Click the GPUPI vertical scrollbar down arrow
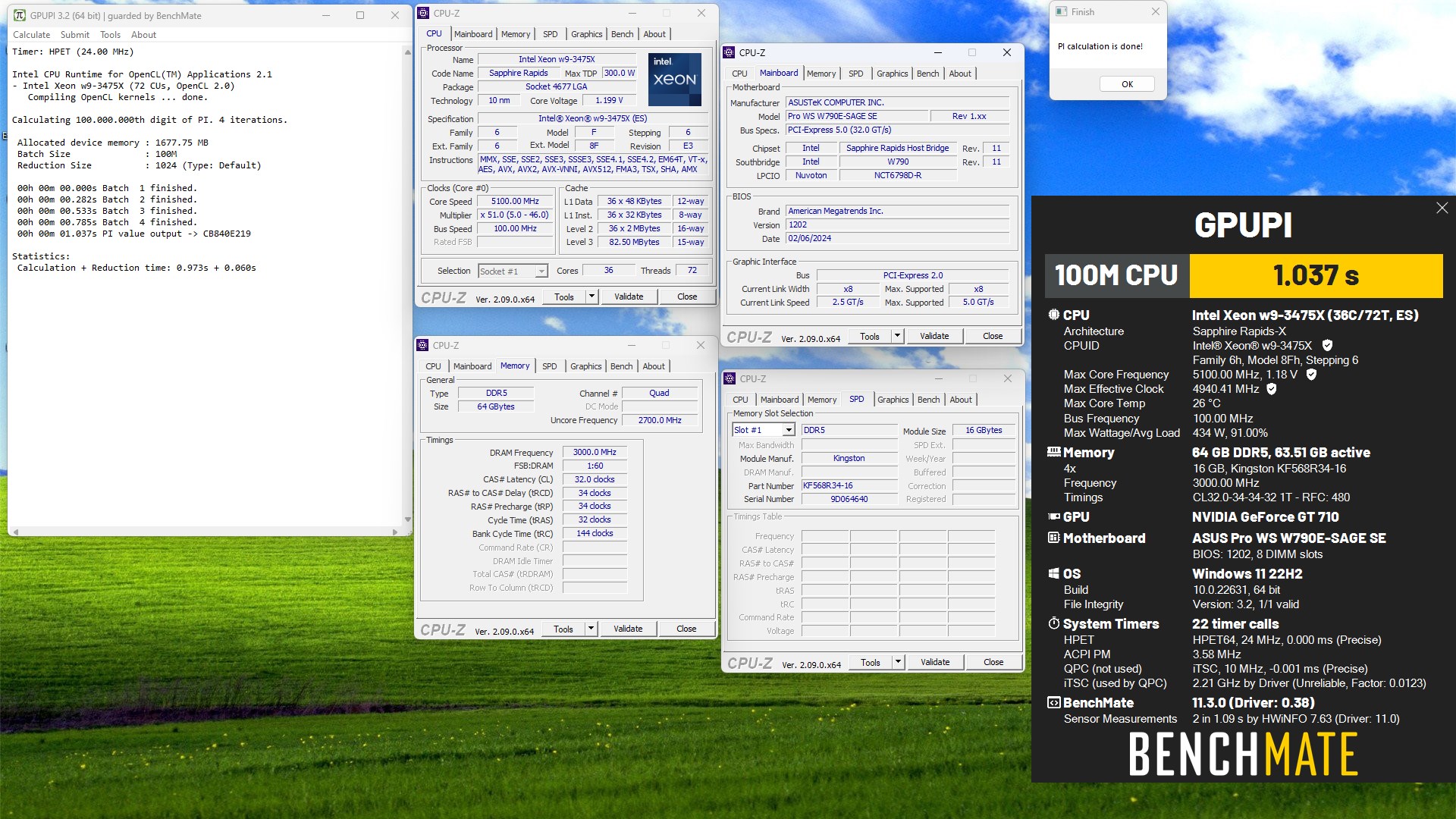The height and width of the screenshot is (819, 1456). coord(408,519)
